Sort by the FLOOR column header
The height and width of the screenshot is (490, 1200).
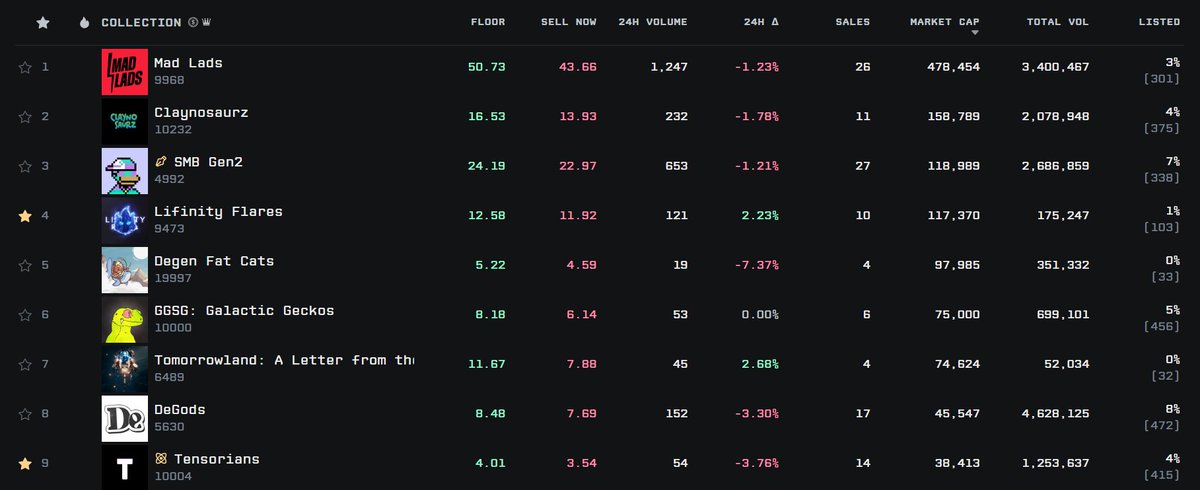(x=488, y=22)
